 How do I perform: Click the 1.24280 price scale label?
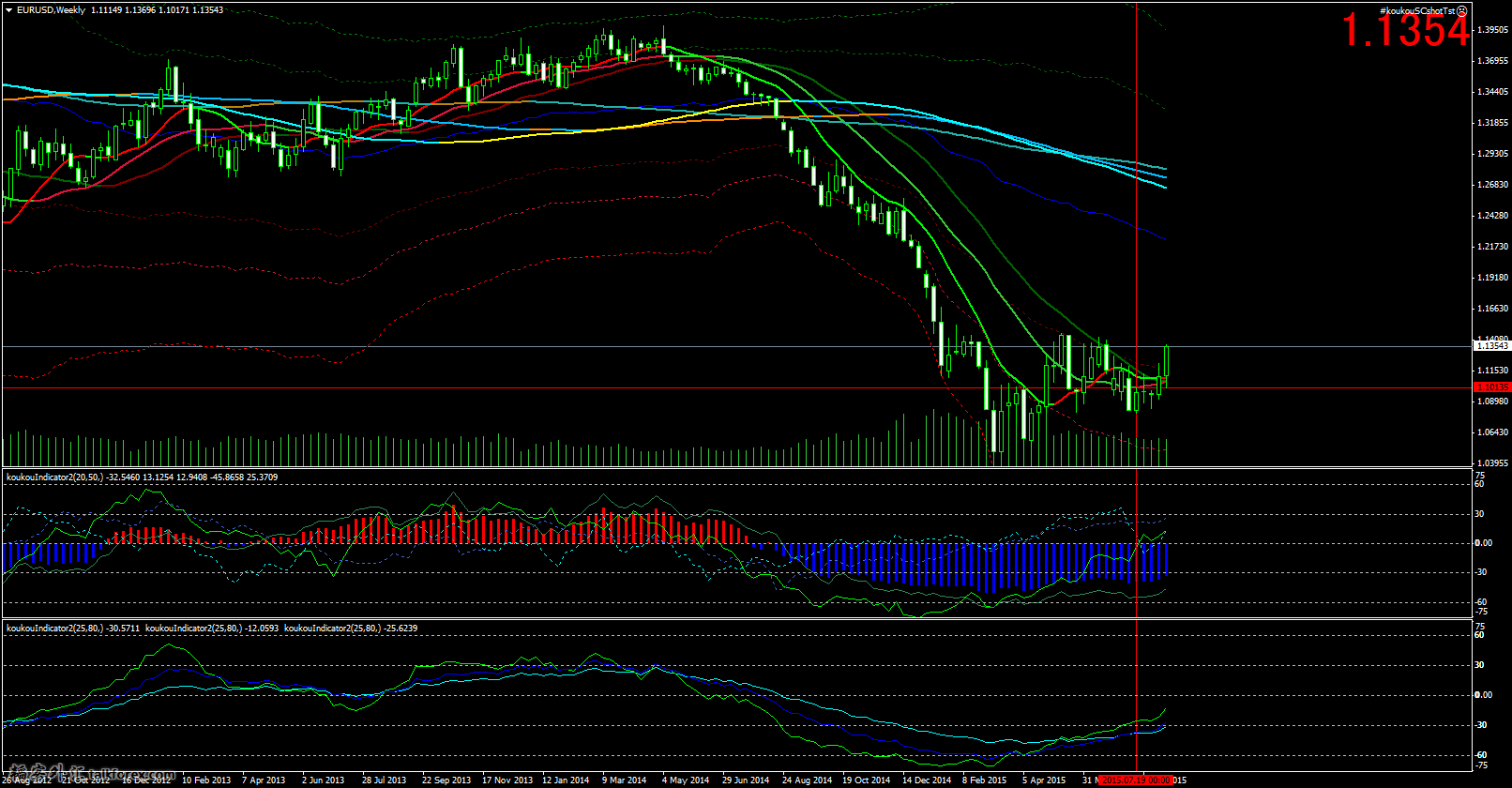pos(1492,216)
